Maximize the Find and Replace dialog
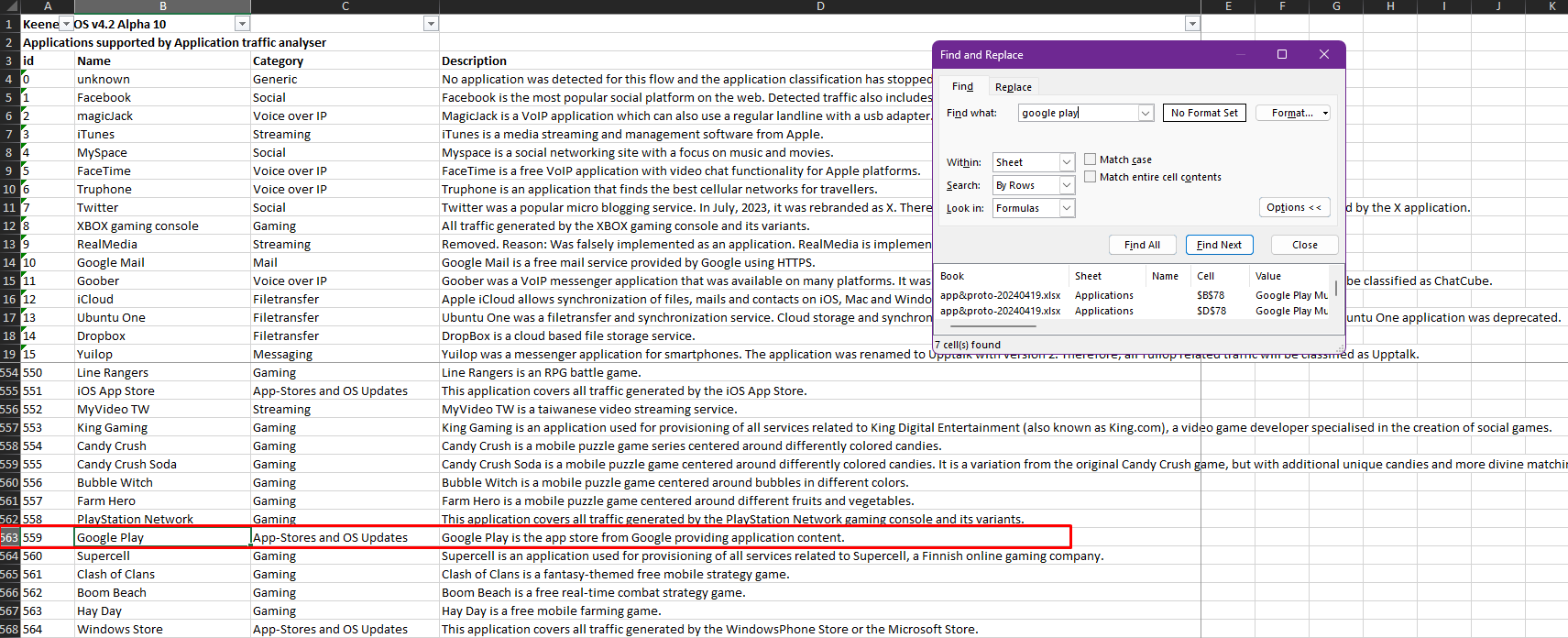 [1282, 54]
